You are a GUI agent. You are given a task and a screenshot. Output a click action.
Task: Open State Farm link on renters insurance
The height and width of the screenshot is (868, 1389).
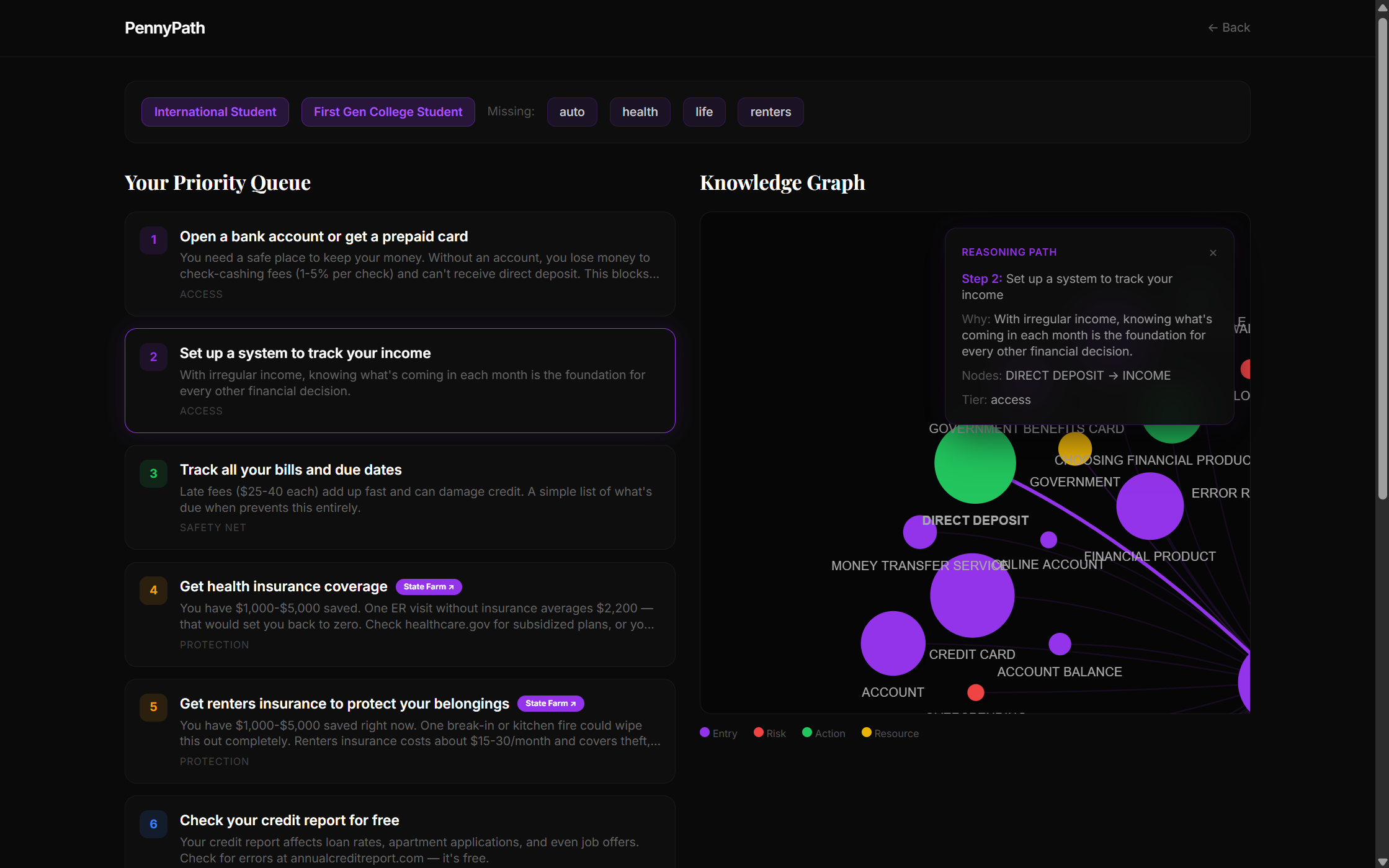click(550, 703)
